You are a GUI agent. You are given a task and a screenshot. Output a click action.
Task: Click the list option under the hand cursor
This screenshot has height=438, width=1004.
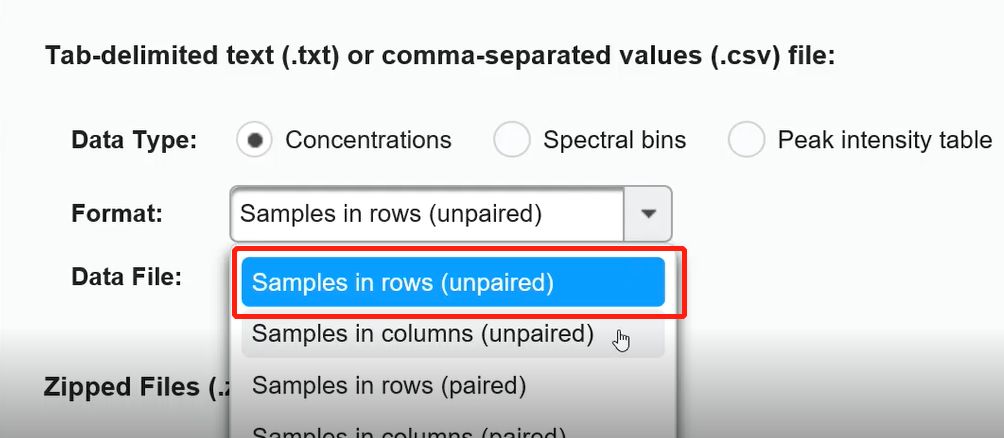point(423,333)
